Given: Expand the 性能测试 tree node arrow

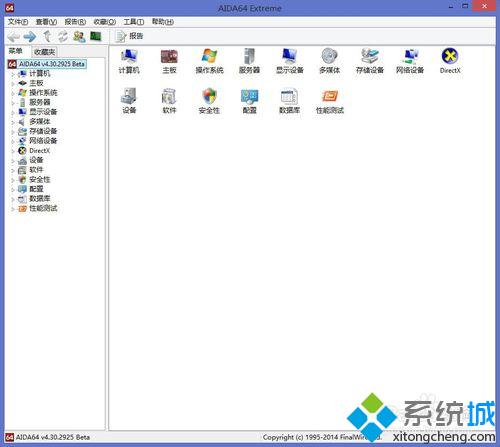Looking at the screenshot, I should click(13, 209).
